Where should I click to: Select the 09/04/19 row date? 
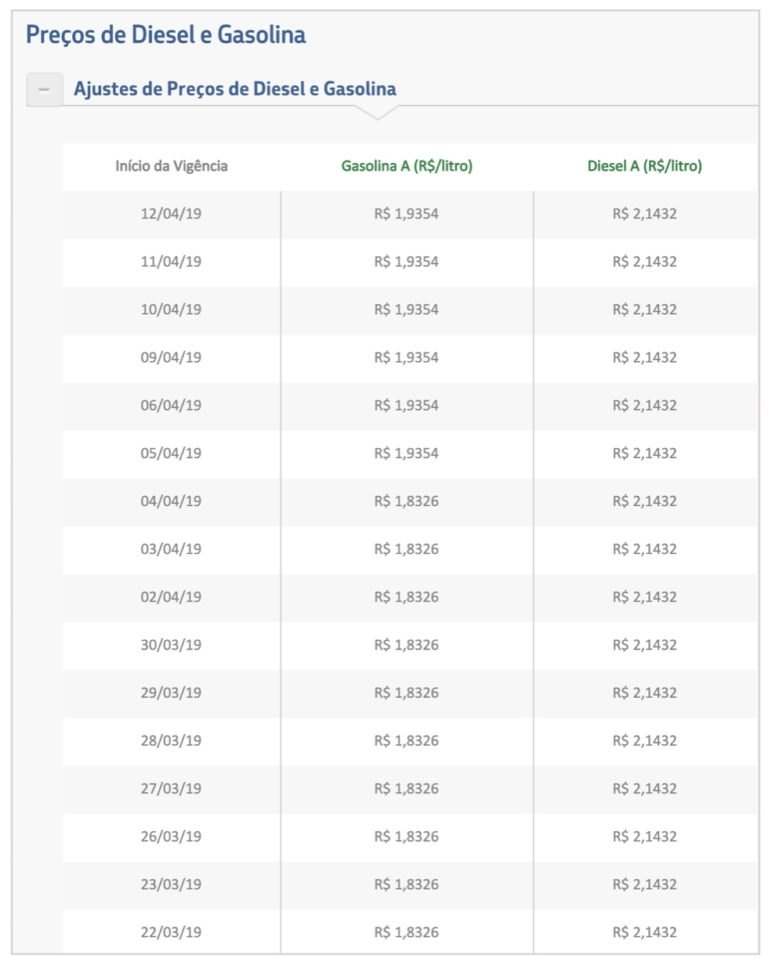pos(171,357)
